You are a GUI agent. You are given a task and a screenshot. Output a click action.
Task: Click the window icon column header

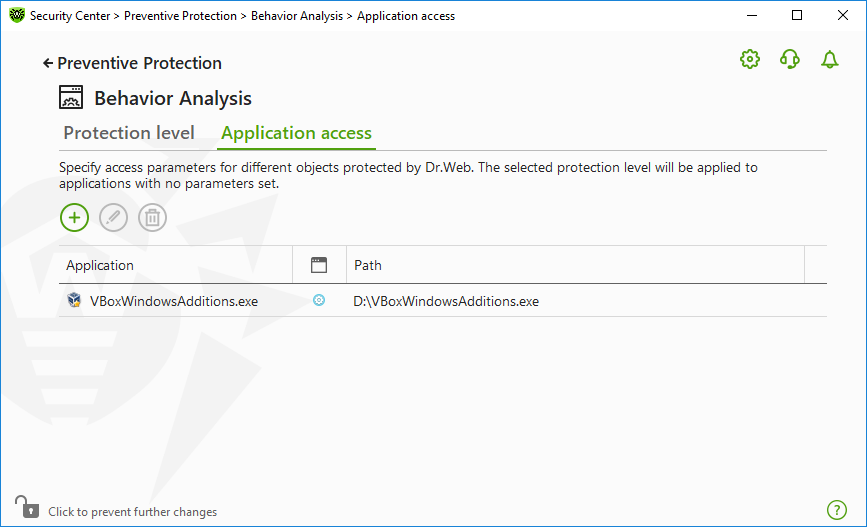319,265
